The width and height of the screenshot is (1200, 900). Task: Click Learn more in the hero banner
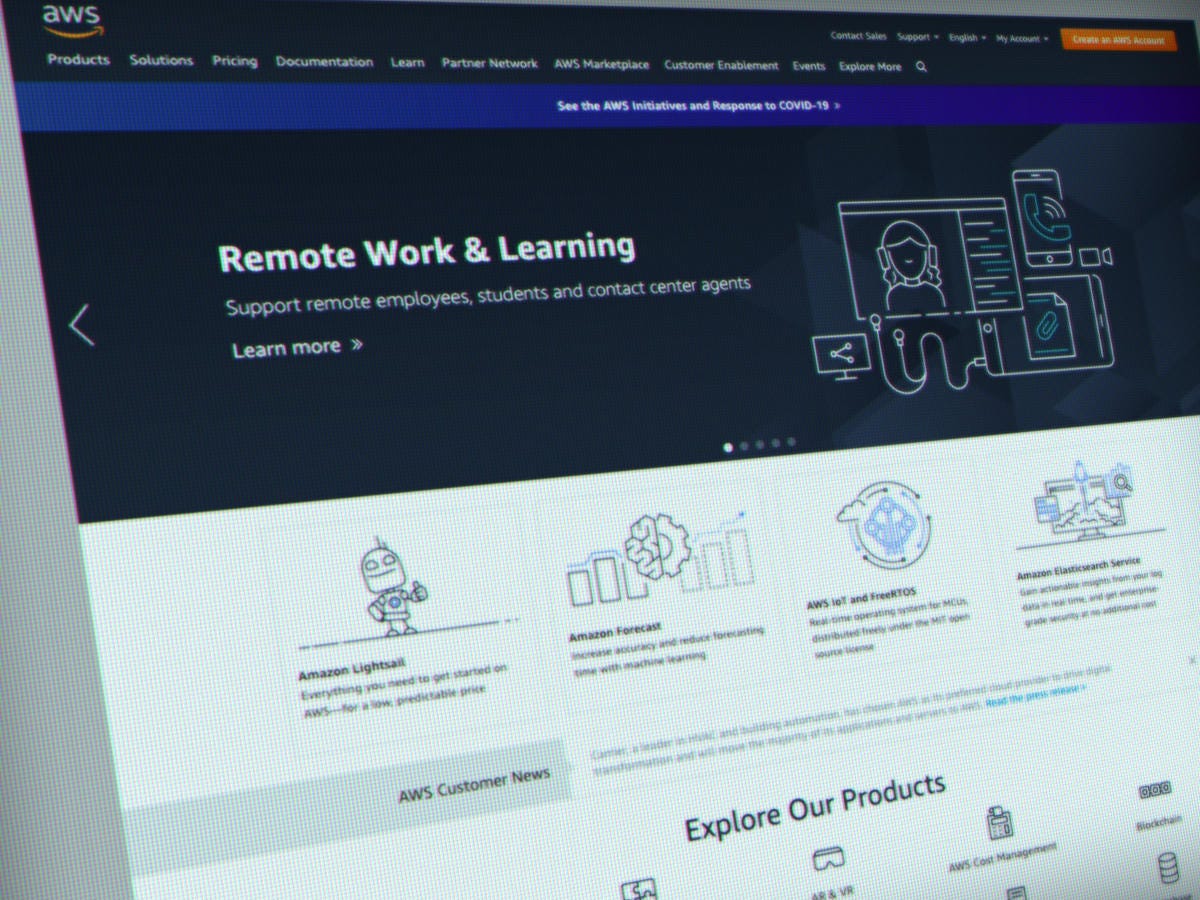pos(298,348)
